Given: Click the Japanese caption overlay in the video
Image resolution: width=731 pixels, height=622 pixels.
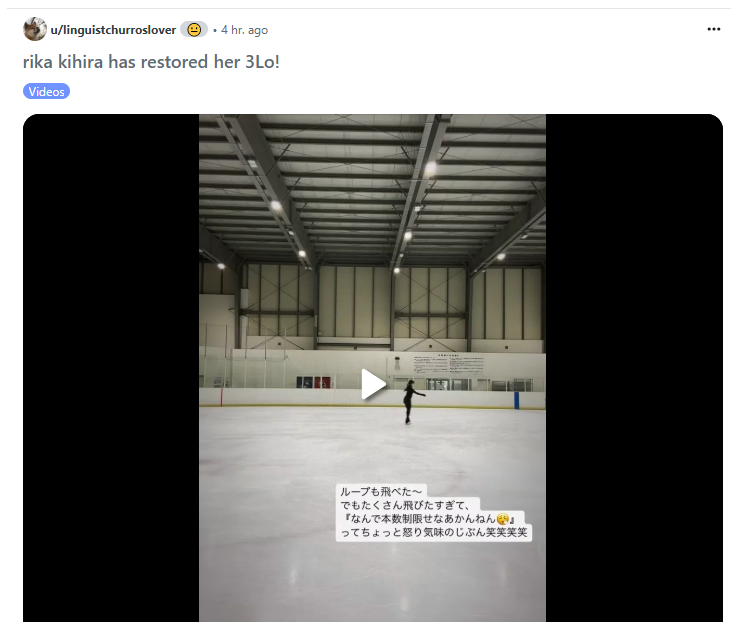Looking at the screenshot, I should click(434, 512).
